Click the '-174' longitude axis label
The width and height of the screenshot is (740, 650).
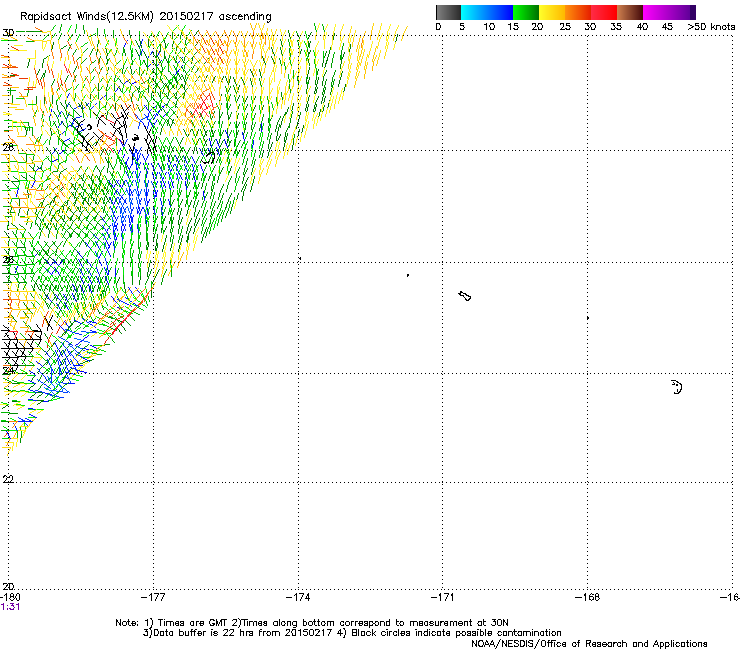click(298, 597)
